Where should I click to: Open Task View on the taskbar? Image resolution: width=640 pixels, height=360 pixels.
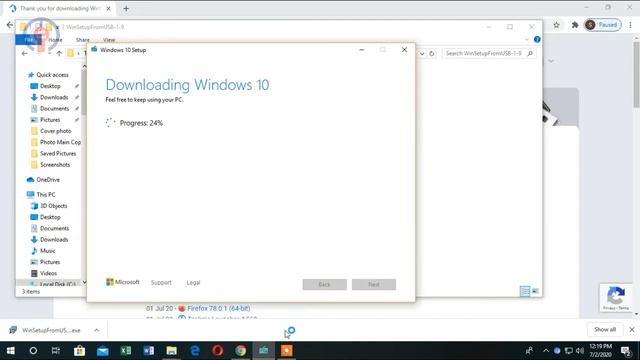click(x=56, y=351)
